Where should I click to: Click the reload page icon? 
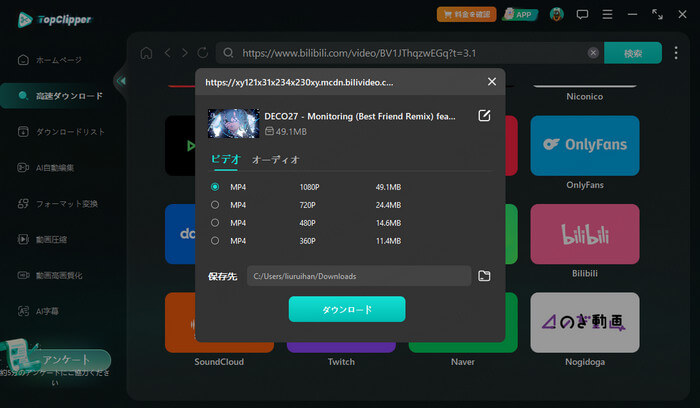tap(203, 53)
